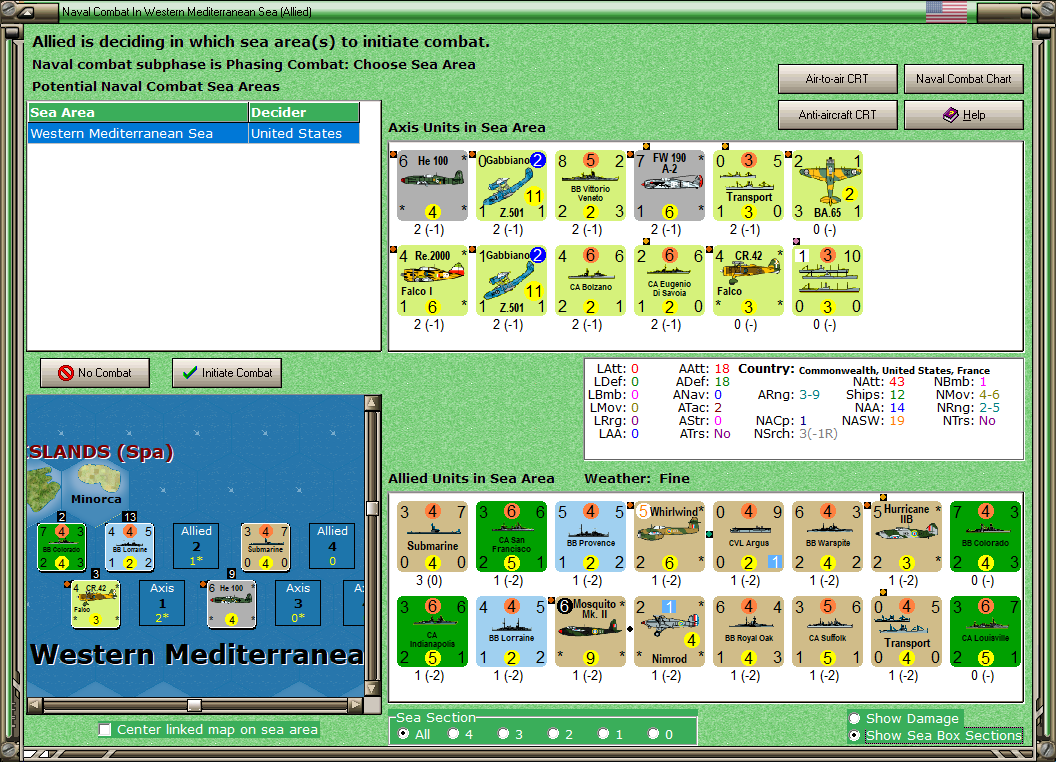The height and width of the screenshot is (762, 1056).
Task: Select sea section 3 radio button
Action: [503, 734]
